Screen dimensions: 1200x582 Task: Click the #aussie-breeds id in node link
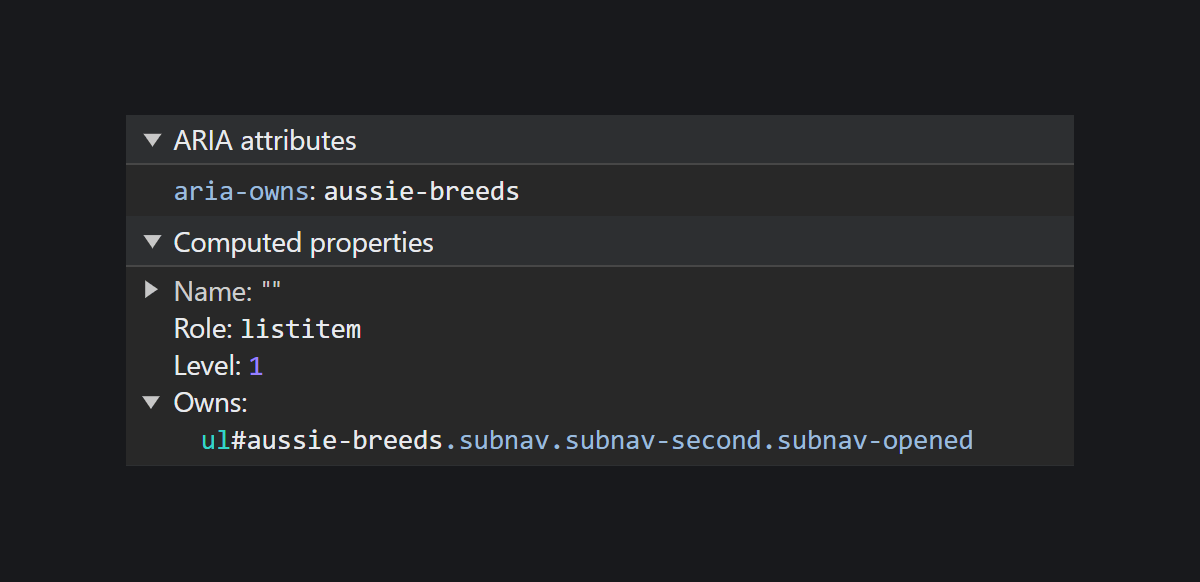tap(336, 440)
